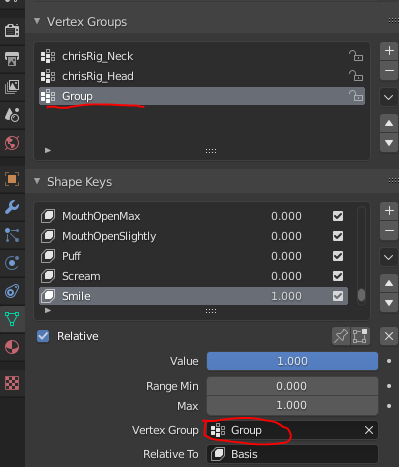The height and width of the screenshot is (467, 399).
Task: Open shape key specials dropdown menu
Action: pyautogui.click(x=389, y=257)
